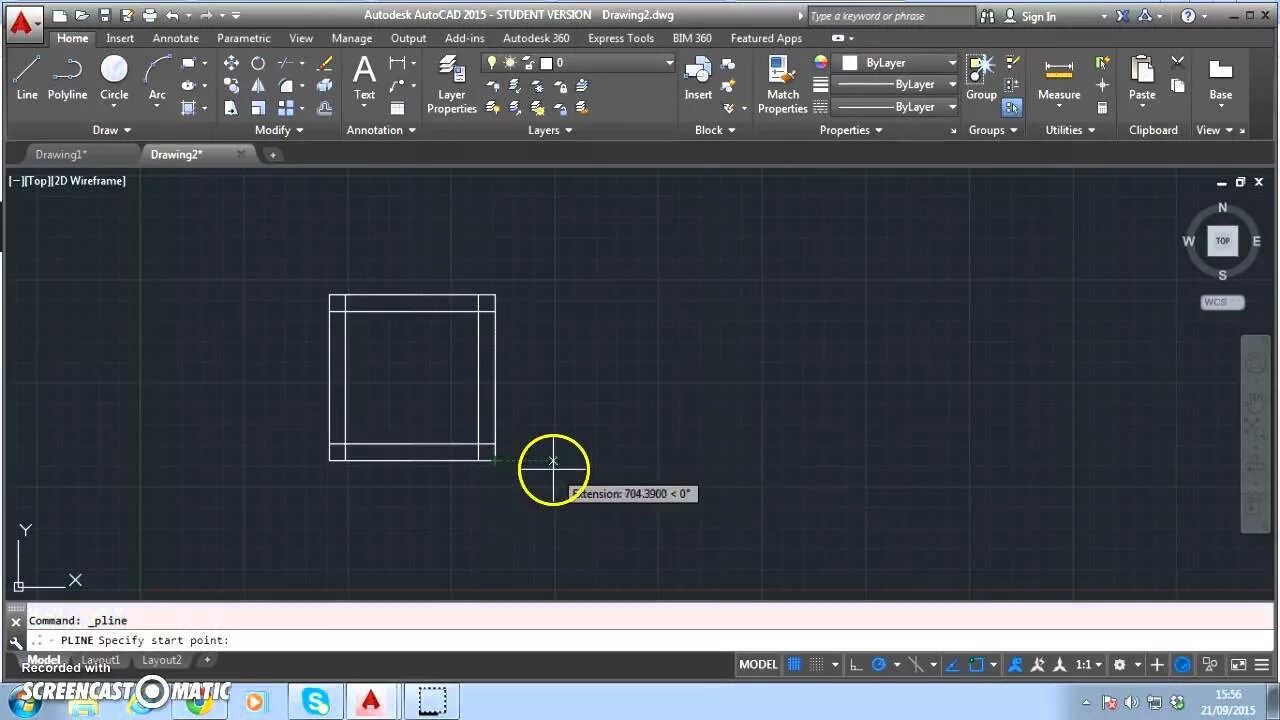Select the Line tool

click(27, 78)
